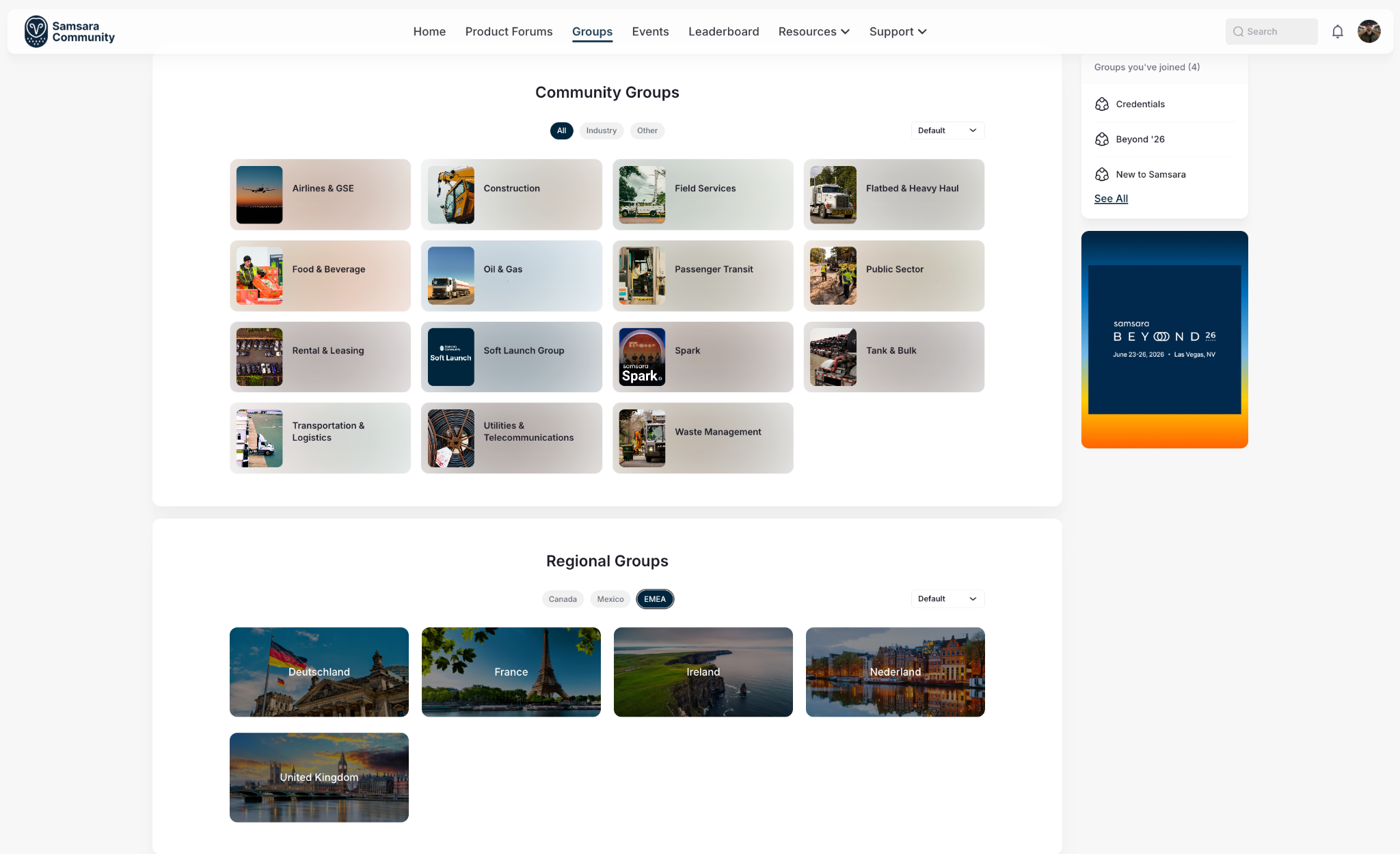Image resolution: width=1400 pixels, height=854 pixels.
Task: View the Leaderboard
Action: coord(723,31)
